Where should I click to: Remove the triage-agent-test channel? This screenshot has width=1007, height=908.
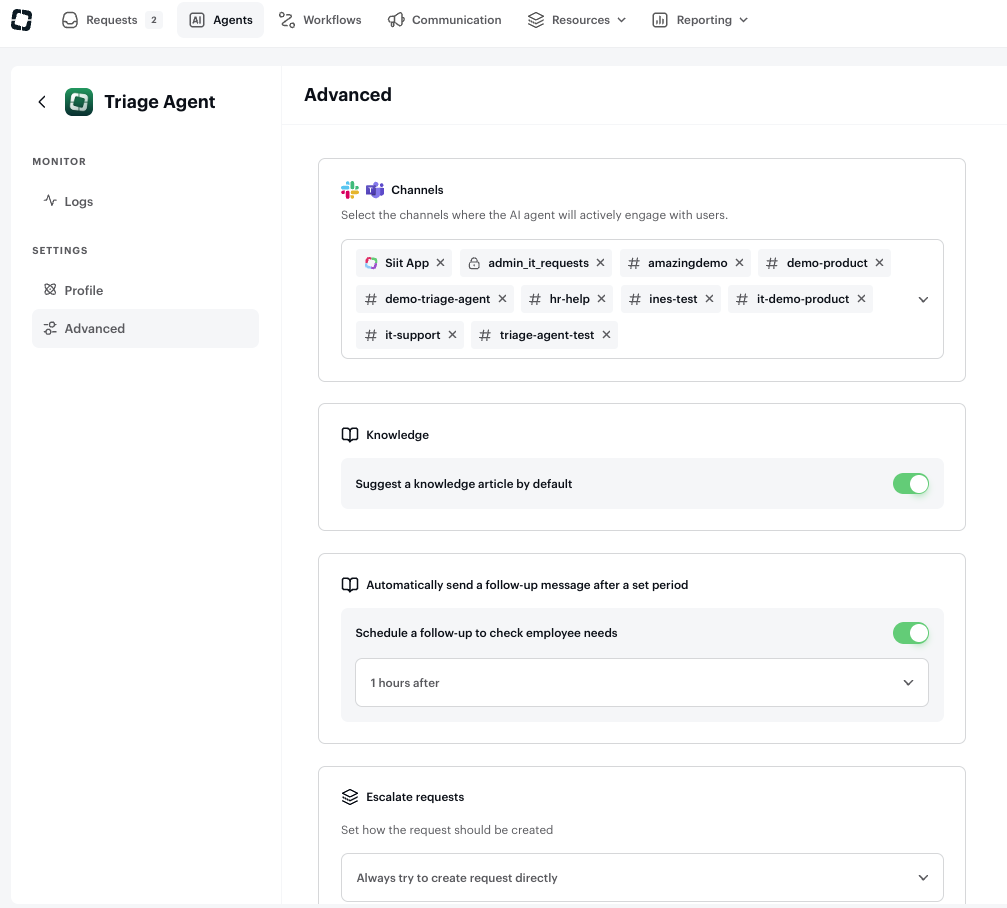click(x=606, y=335)
